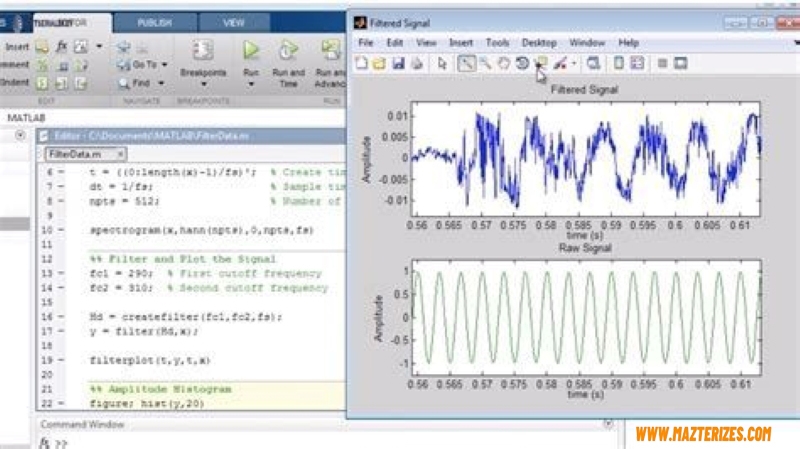Print the figure via the printer icon

(x=417, y=64)
